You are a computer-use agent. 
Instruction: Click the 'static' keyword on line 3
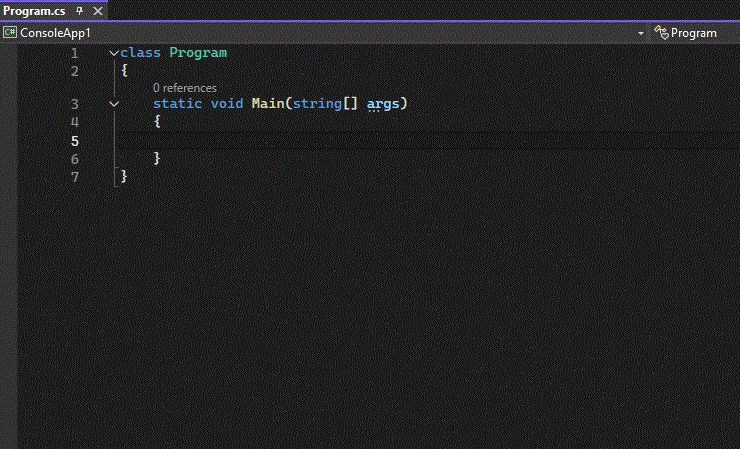pos(177,103)
